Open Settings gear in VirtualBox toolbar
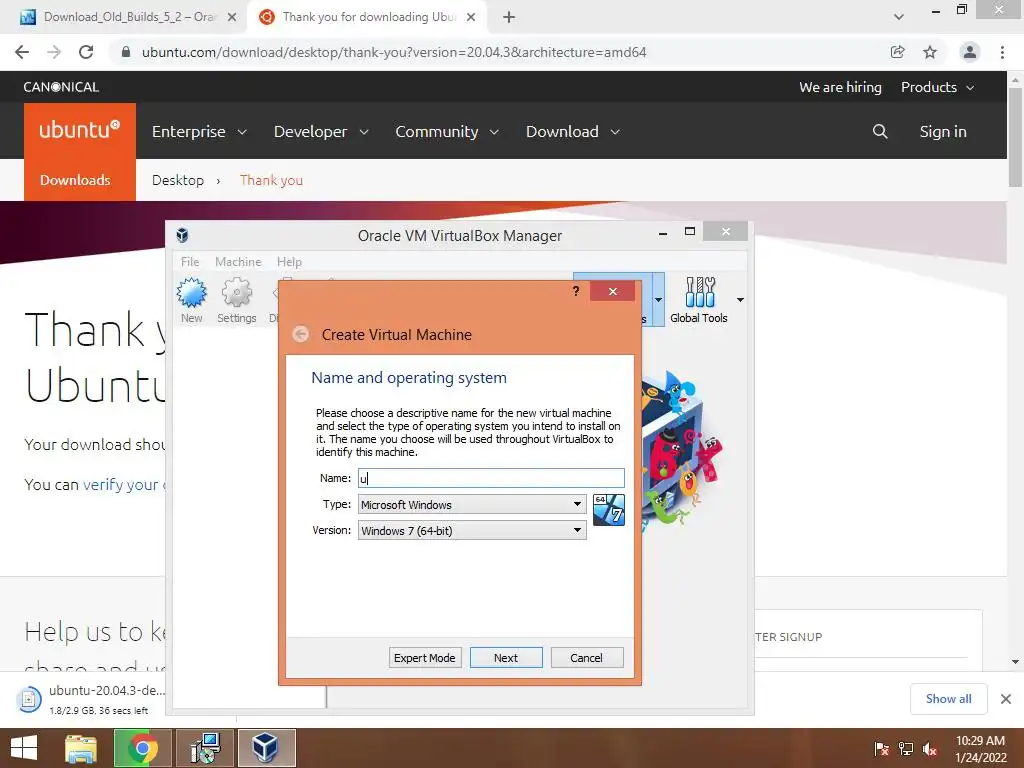Viewport: 1024px width, 768px height. (236, 300)
